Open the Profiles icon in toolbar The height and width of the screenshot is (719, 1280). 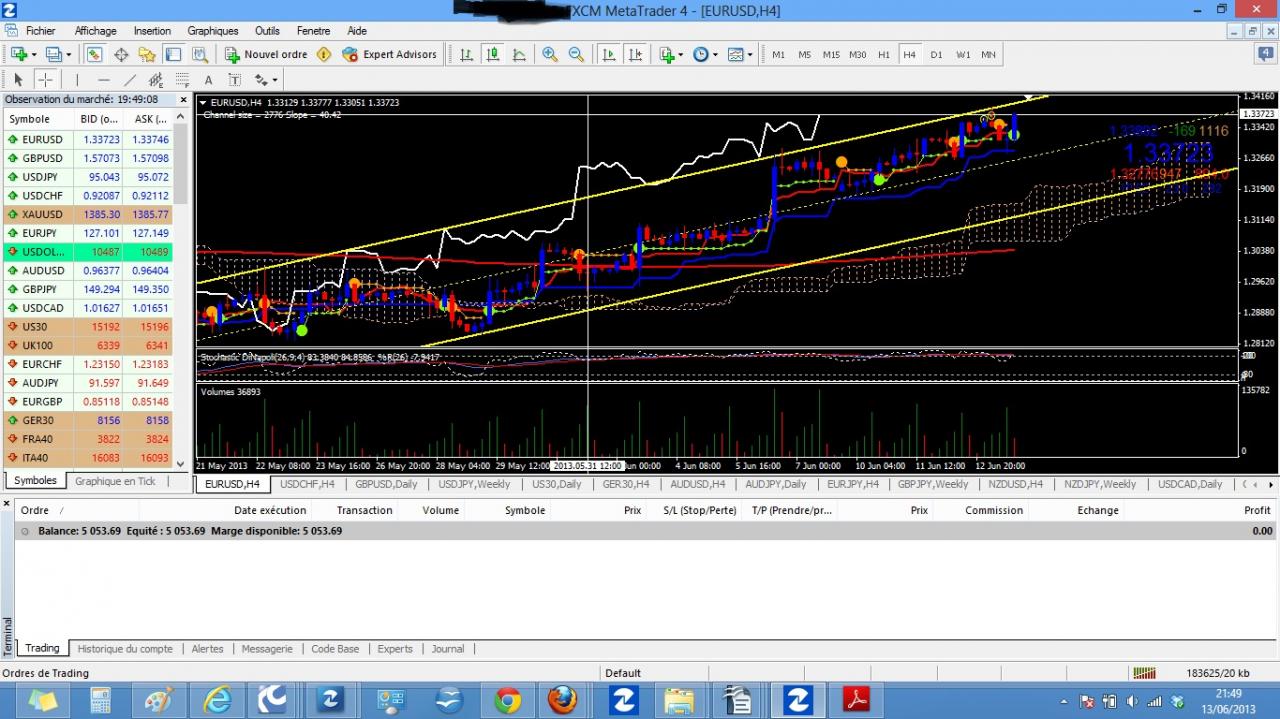click(x=53, y=54)
